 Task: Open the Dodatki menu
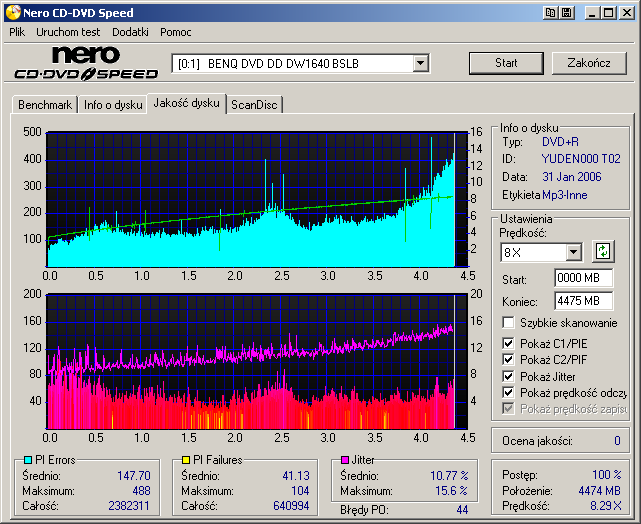coord(130,32)
